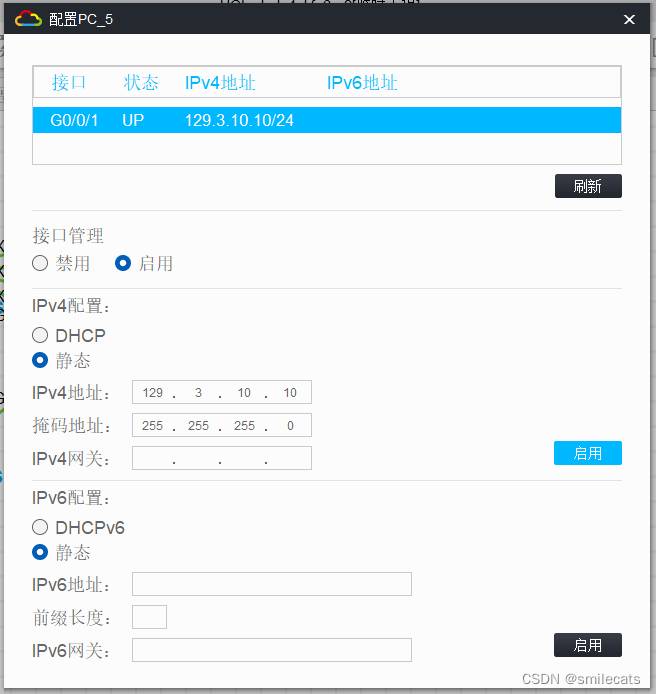Screen dimensions: 656x694
Task: Click the 前缀长度 prefix length field
Action: 150,617
